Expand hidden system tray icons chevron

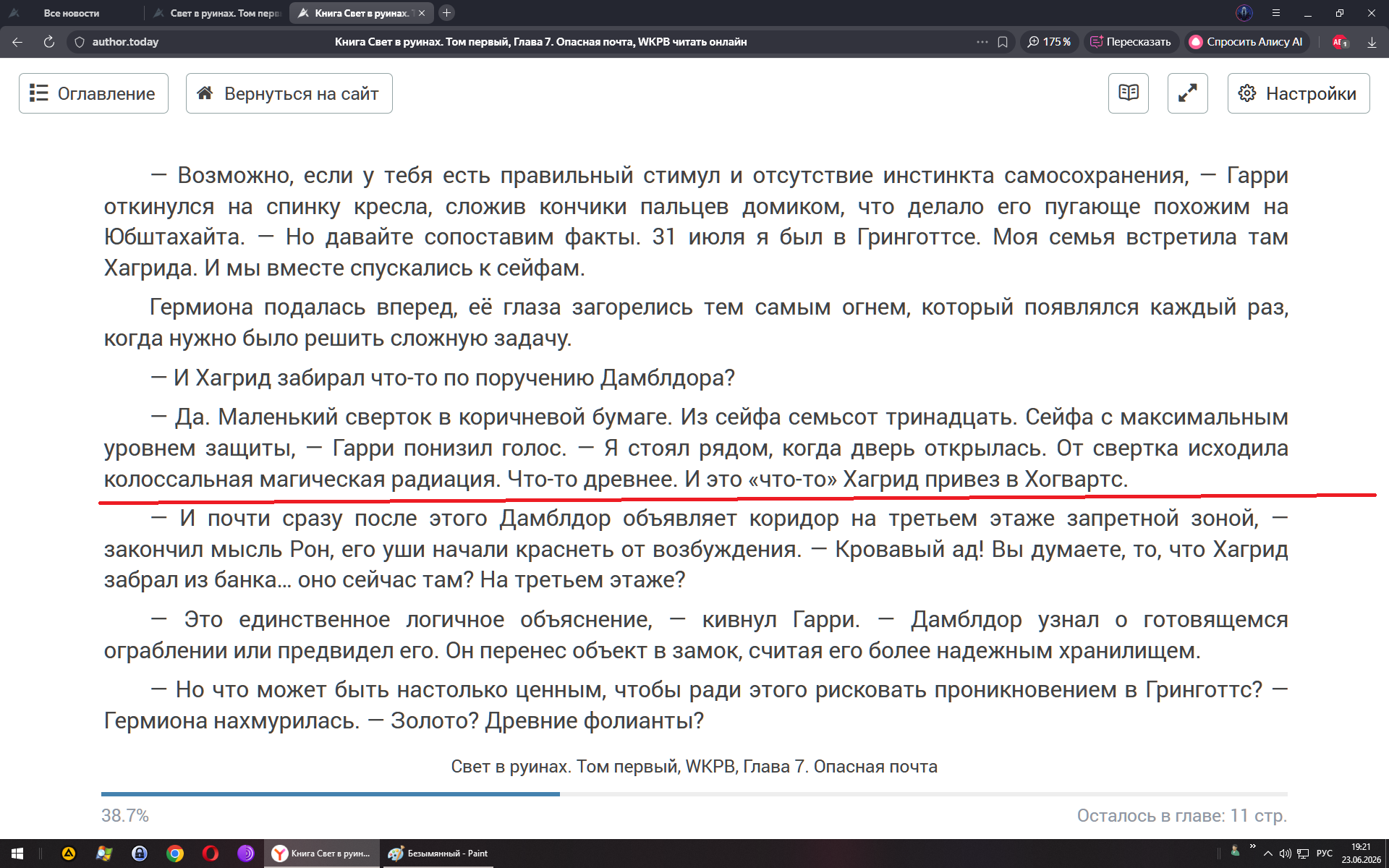tap(1267, 854)
